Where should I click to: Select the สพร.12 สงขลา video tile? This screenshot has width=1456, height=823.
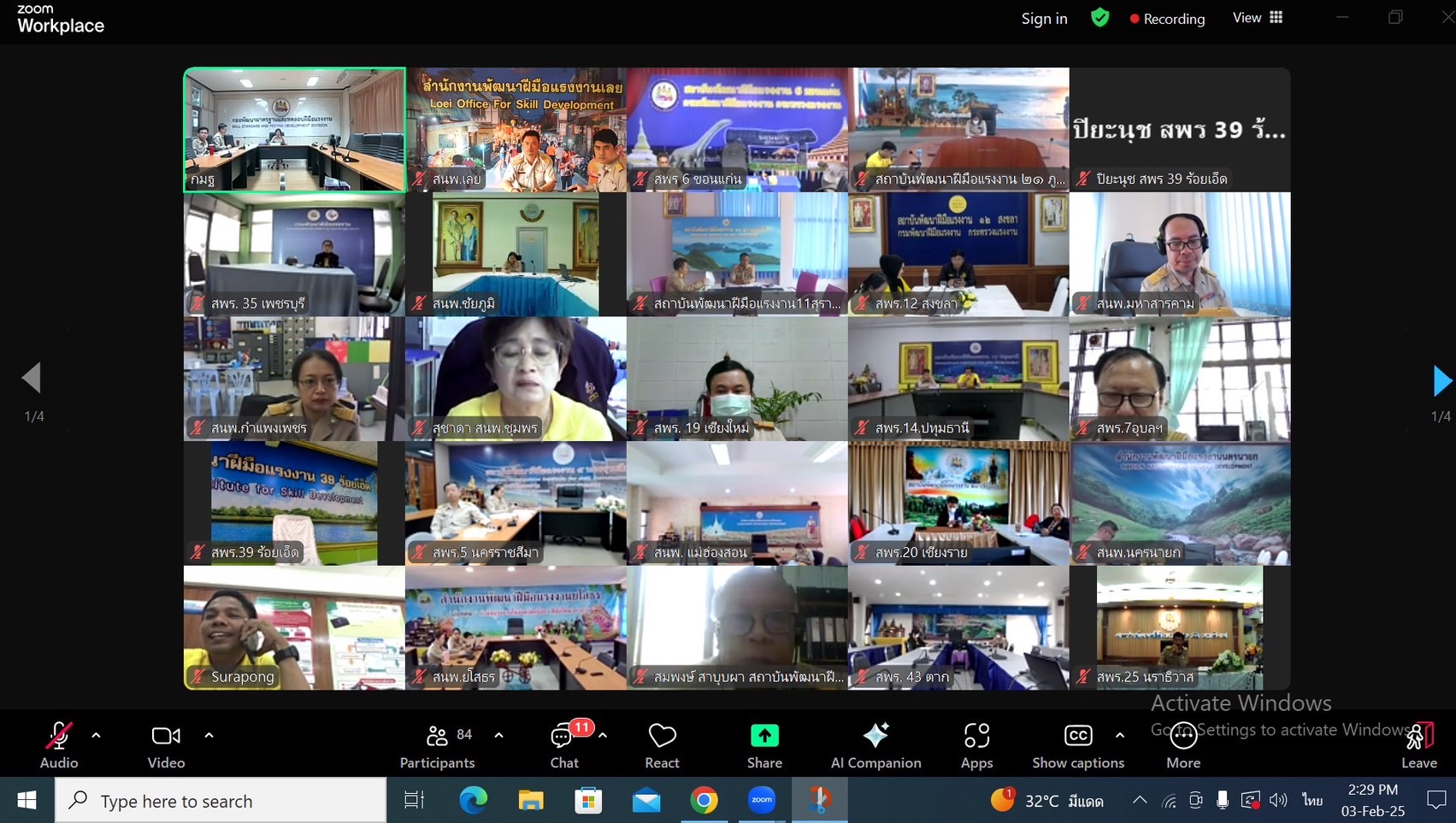click(958, 254)
